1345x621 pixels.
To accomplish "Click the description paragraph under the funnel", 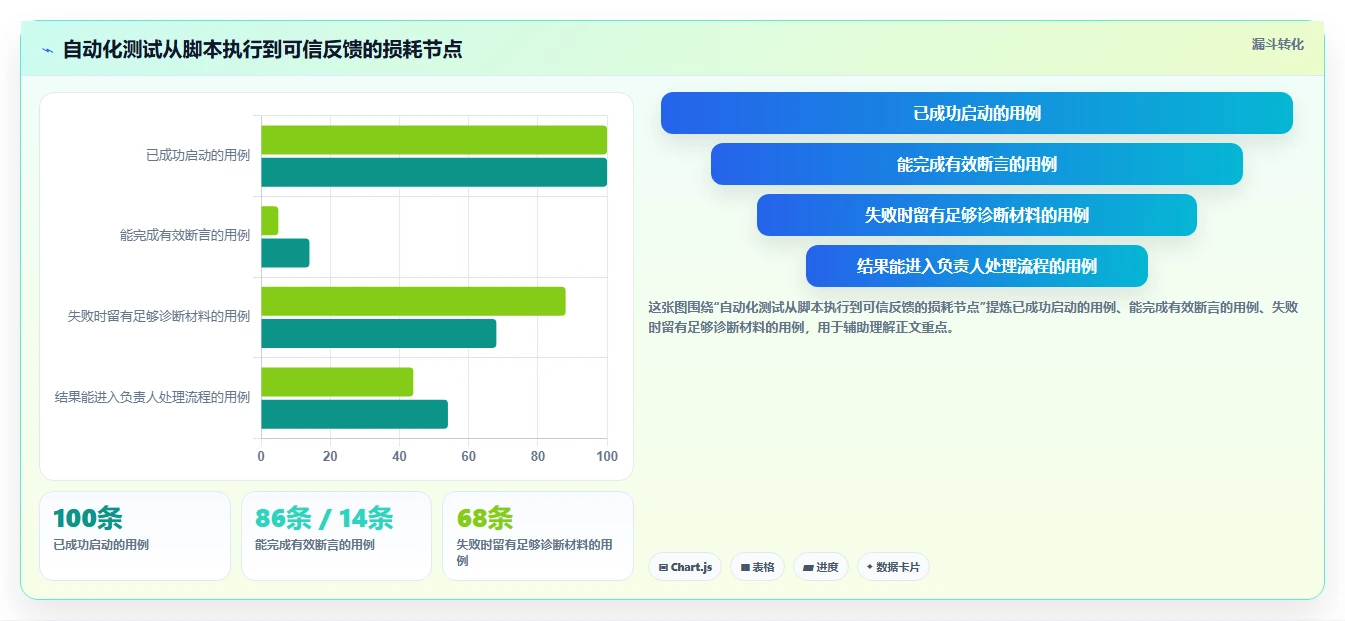I will pos(973,317).
